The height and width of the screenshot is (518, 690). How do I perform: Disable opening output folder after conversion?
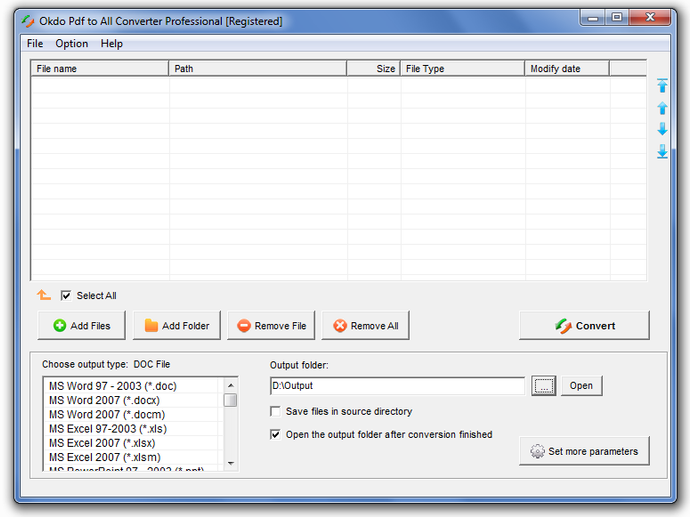275,434
